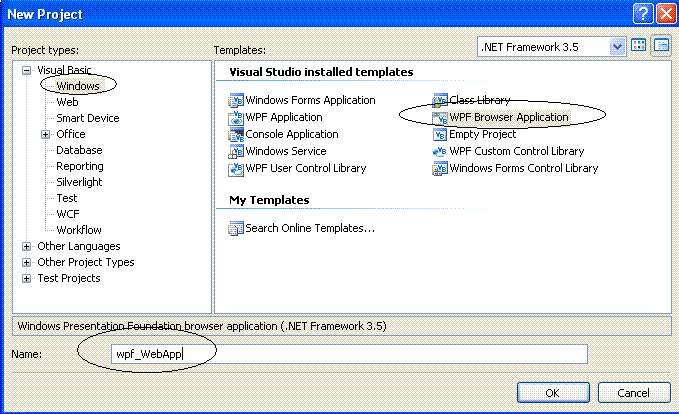Expand the Office project type node

click(45, 134)
